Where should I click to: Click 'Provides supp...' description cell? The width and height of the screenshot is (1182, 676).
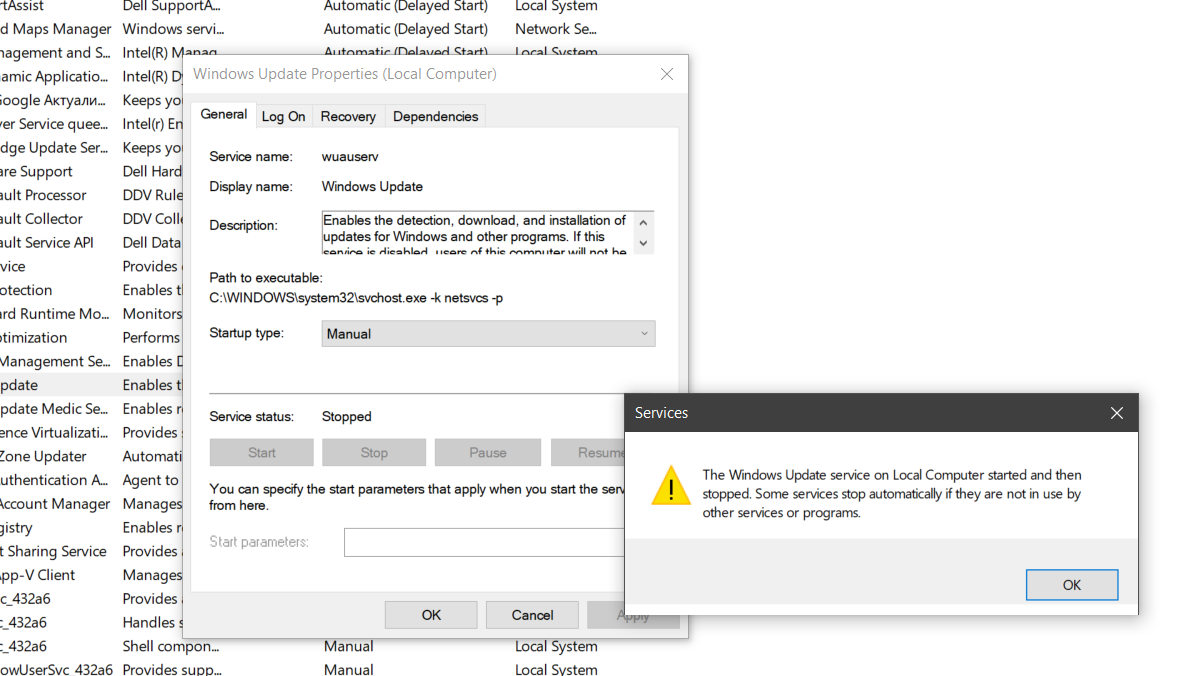[172, 669]
